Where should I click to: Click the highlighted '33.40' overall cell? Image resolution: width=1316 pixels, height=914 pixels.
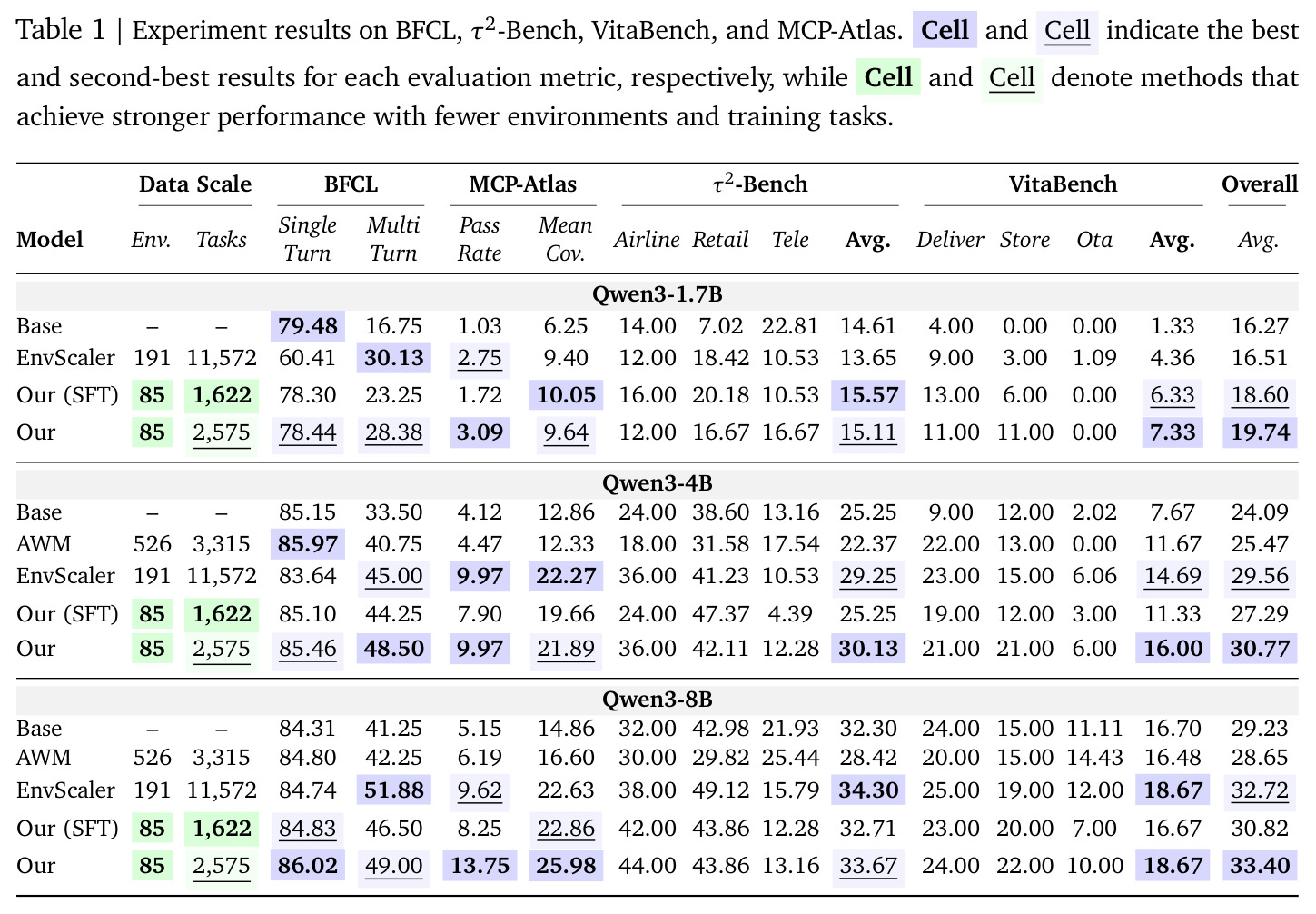click(x=1260, y=866)
